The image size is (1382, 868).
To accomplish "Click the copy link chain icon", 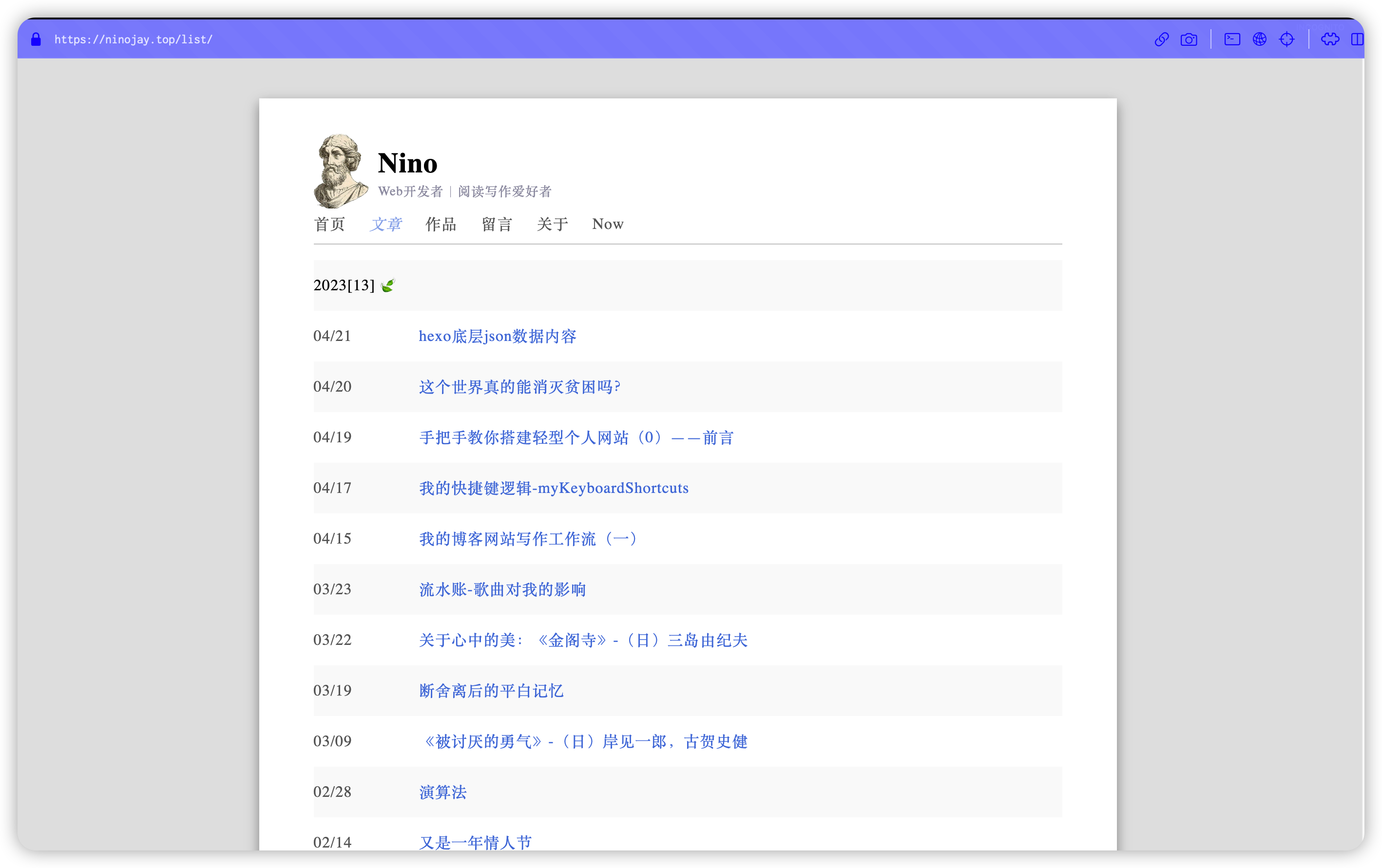I will pyautogui.click(x=1161, y=39).
